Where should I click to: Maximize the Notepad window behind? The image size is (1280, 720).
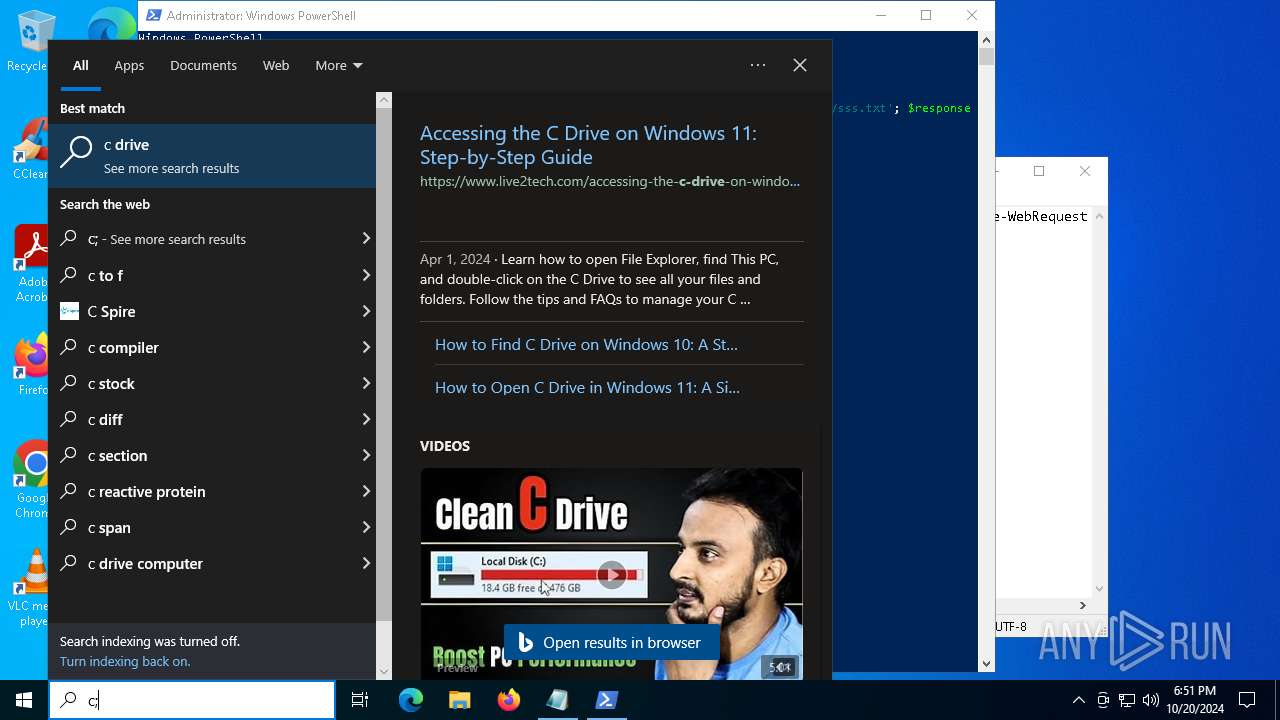click(1039, 171)
